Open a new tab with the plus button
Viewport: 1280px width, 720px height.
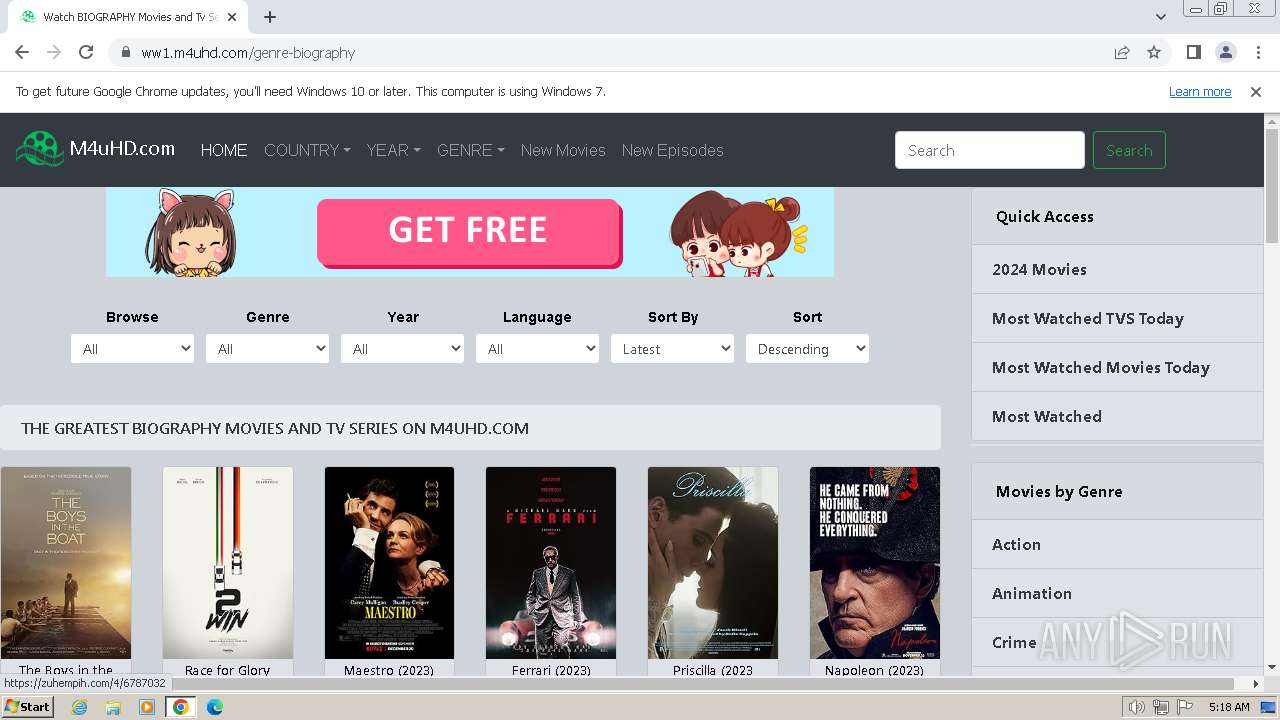(270, 17)
